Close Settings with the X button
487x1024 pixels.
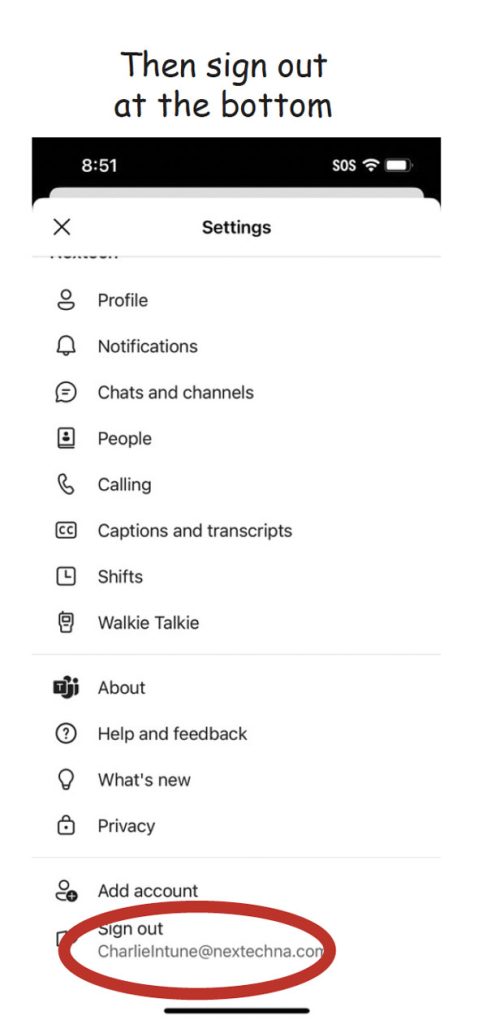[61, 227]
